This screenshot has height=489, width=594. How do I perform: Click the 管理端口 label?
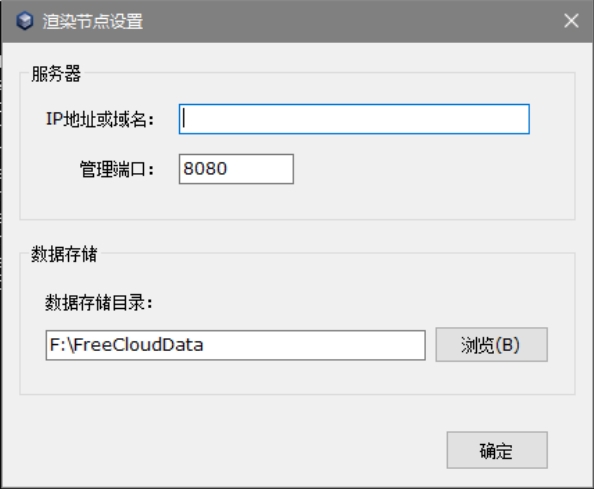pos(117,169)
